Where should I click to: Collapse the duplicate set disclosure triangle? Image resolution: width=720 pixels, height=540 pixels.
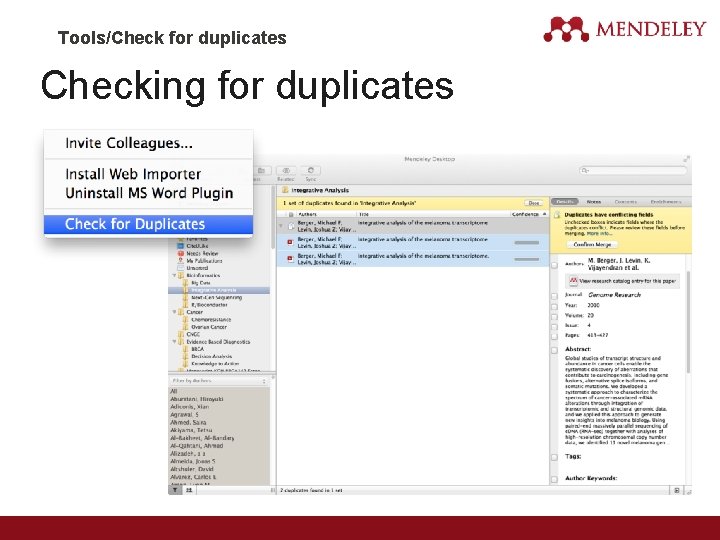(281, 225)
